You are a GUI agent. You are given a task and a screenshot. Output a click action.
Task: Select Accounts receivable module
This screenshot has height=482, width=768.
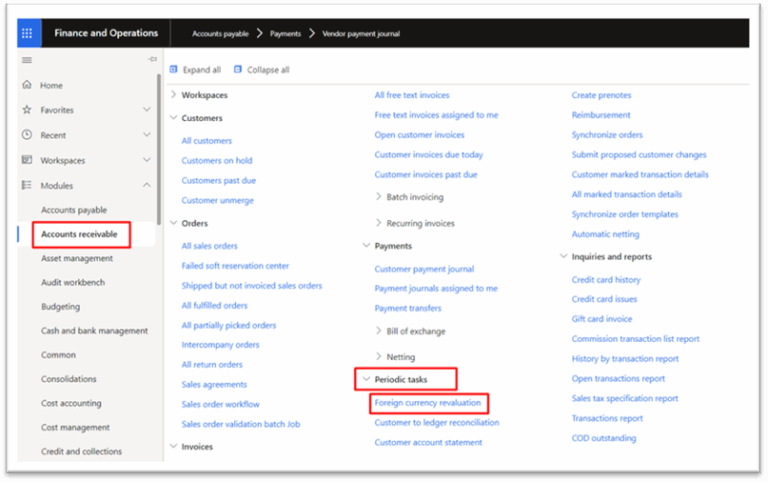(79, 234)
